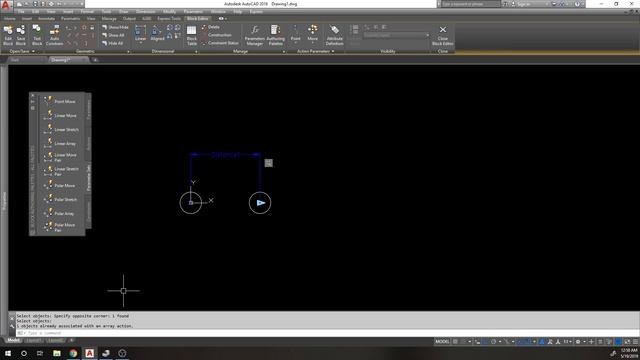Open Chrome from the taskbar
Screen dimensions: 640x360
pyautogui.click(x=73, y=353)
